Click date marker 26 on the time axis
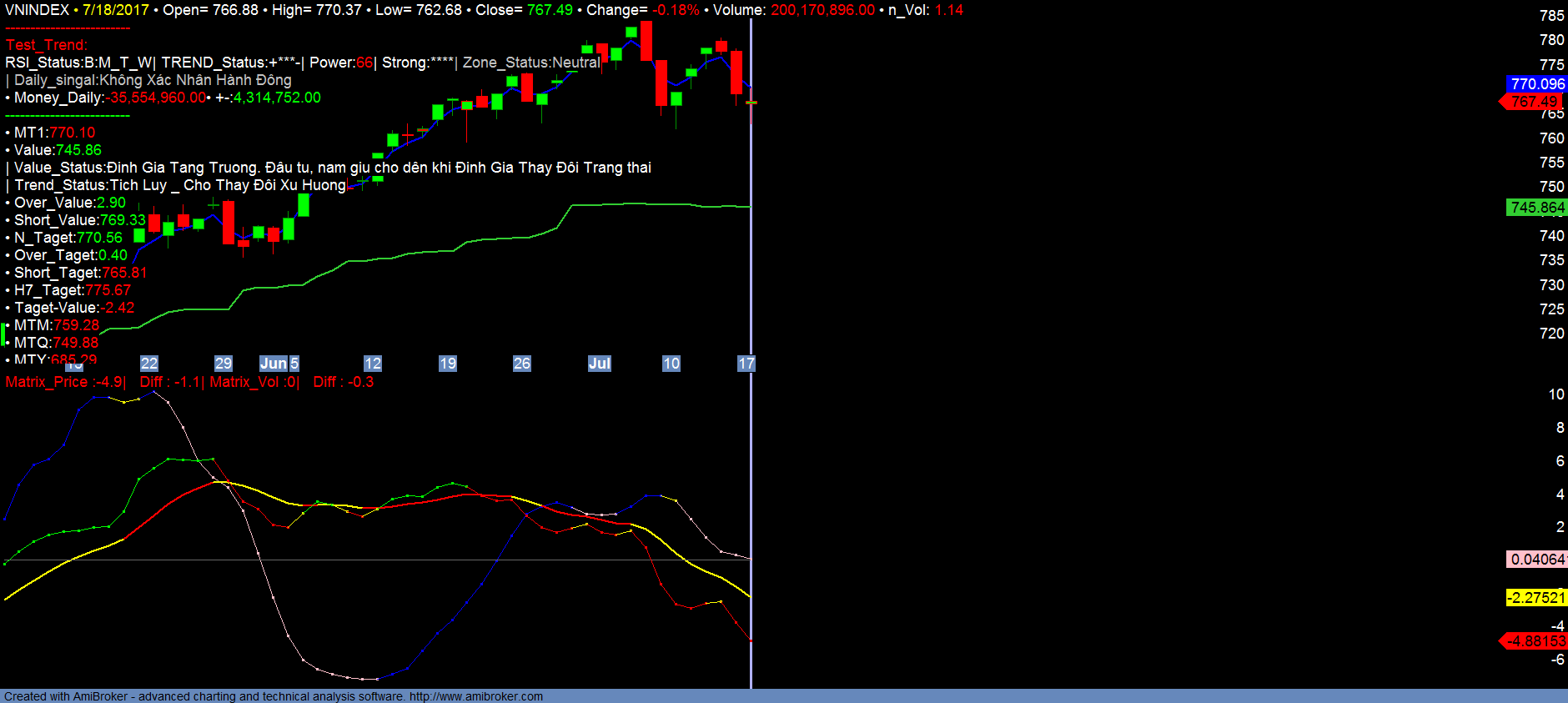The width and height of the screenshot is (1568, 703). click(x=522, y=364)
